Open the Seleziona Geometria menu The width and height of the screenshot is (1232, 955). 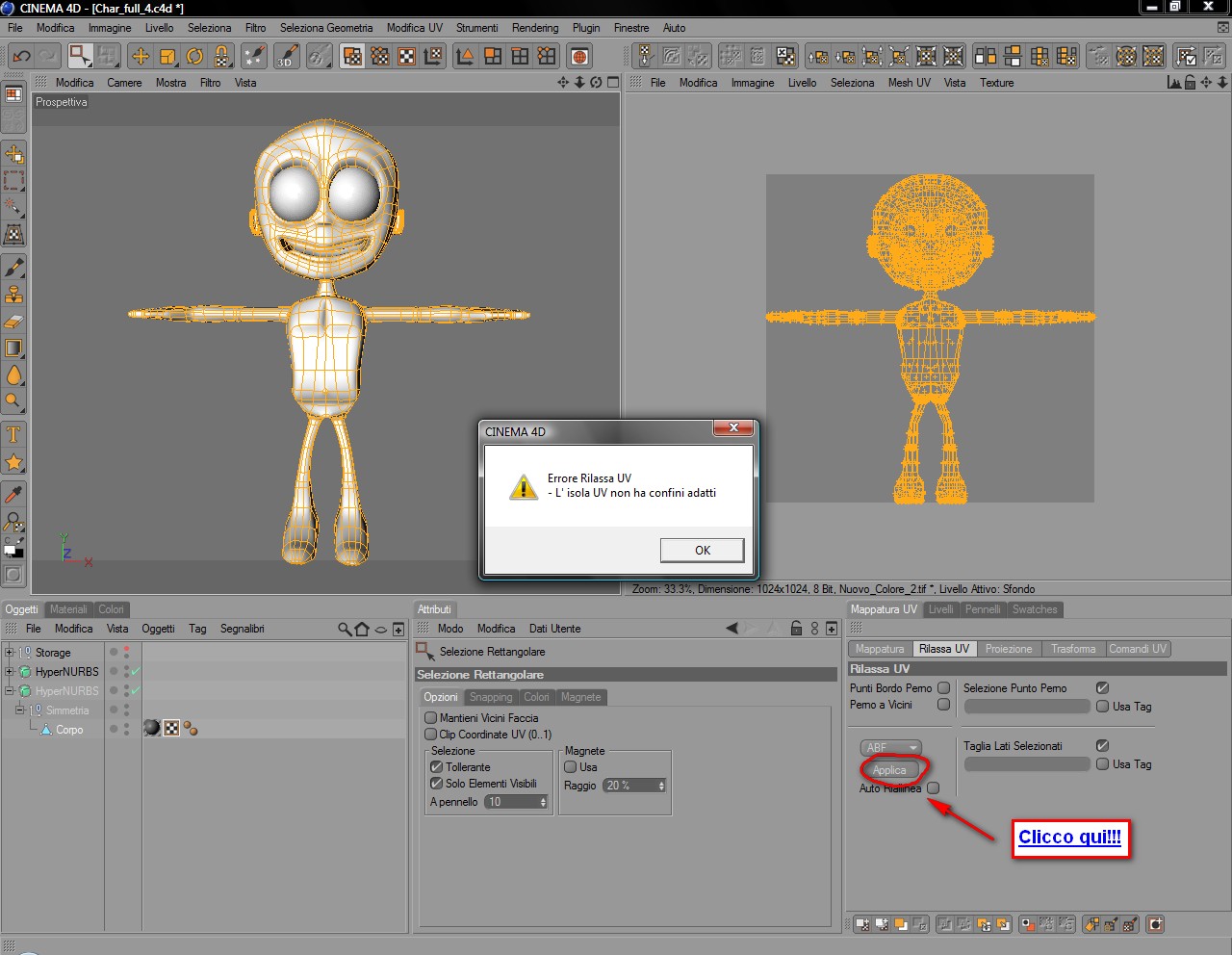pyautogui.click(x=326, y=28)
